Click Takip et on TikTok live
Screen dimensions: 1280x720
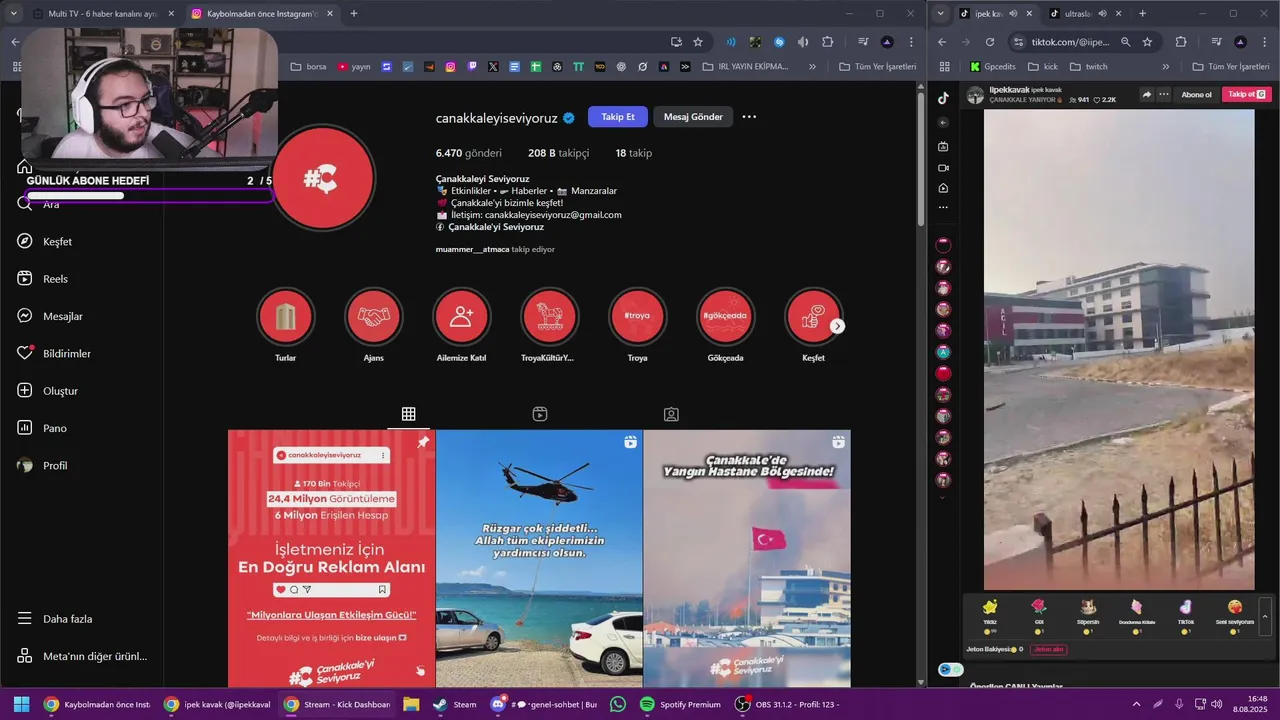[1247, 95]
